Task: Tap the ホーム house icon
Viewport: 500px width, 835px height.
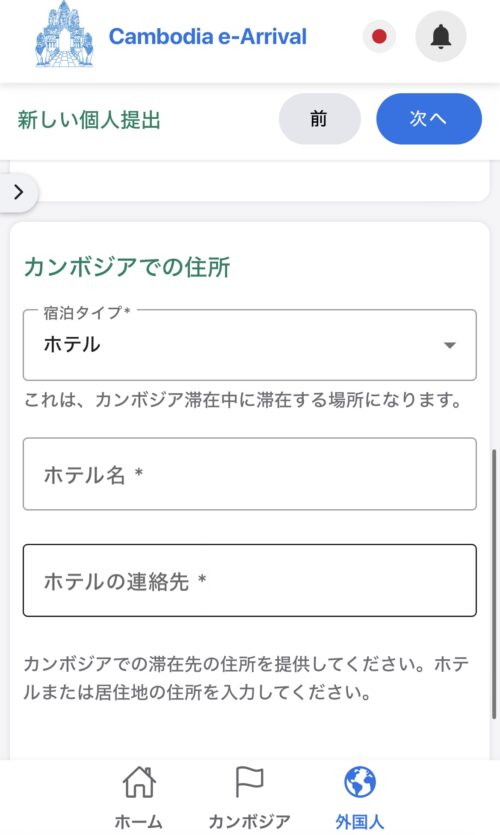Action: [139, 782]
